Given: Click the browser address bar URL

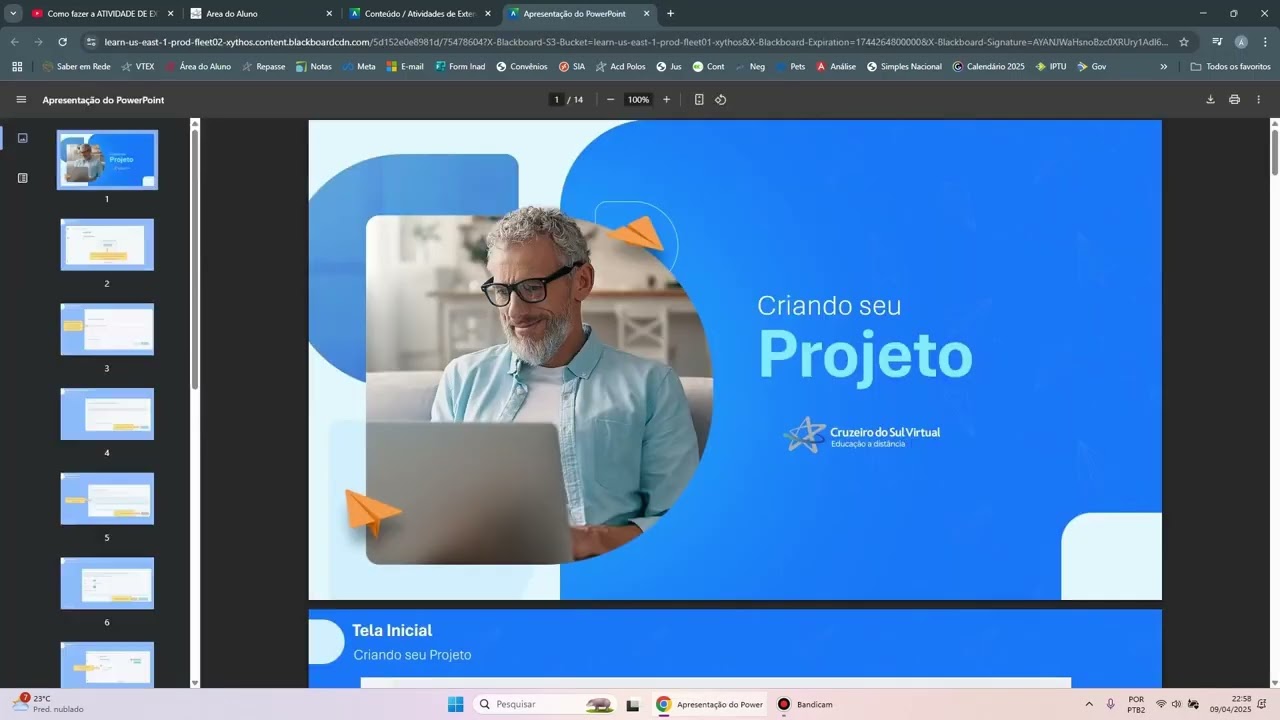Looking at the screenshot, I should click(x=635, y=42).
